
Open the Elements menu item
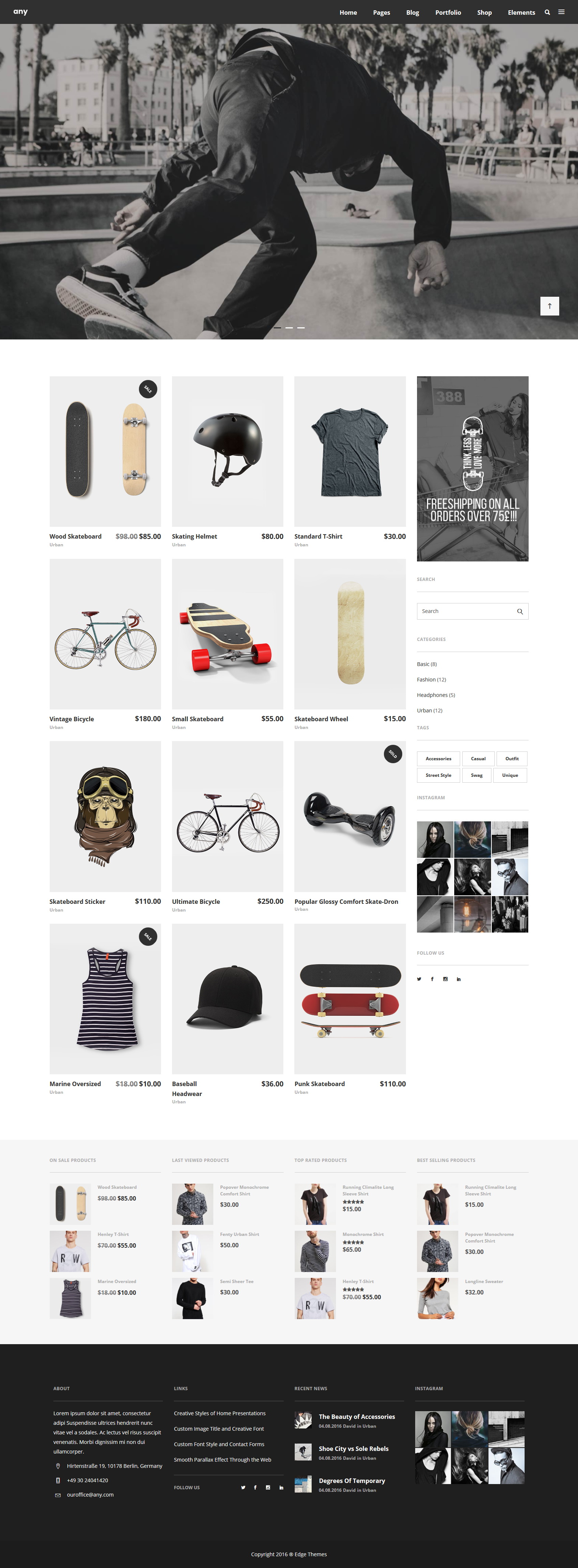[521, 12]
